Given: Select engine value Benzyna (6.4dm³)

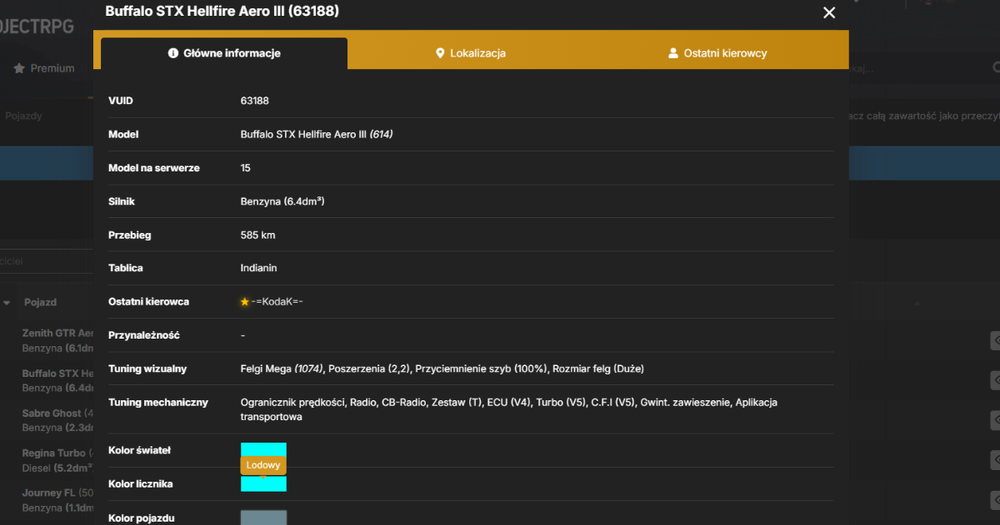Looking at the screenshot, I should [x=283, y=201].
